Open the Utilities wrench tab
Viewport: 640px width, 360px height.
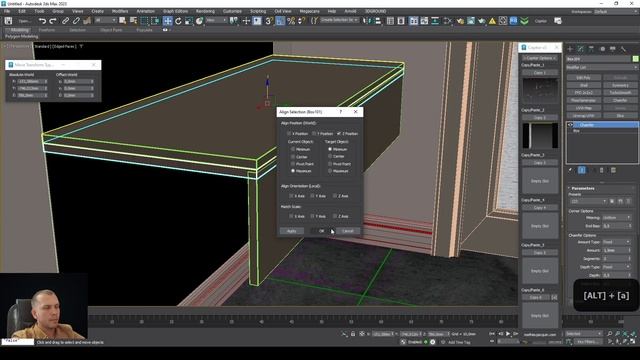[623, 49]
